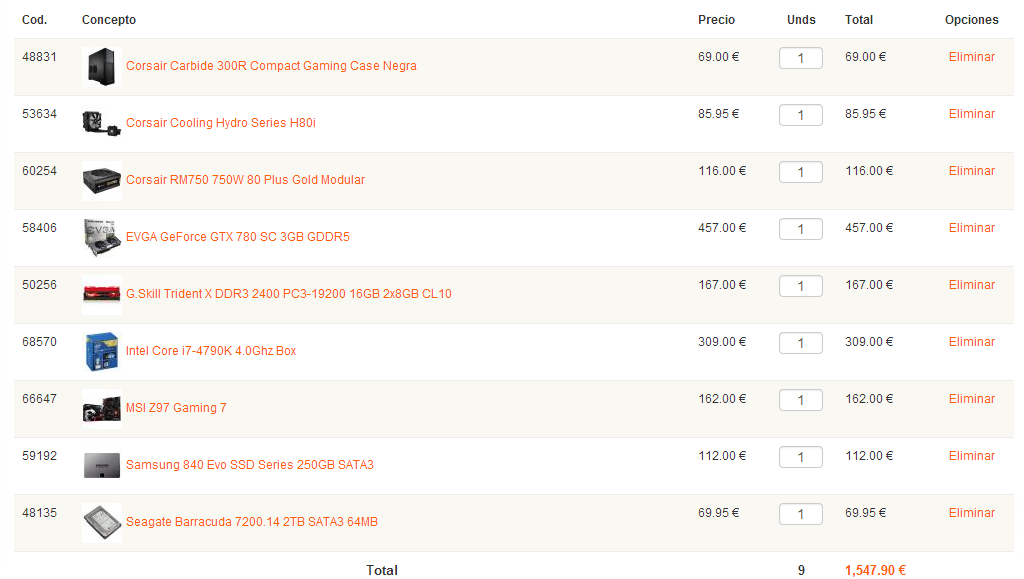This screenshot has width=1024, height=579.
Task: Open the Intel Core i7-4790K product link
Action: click(x=211, y=351)
